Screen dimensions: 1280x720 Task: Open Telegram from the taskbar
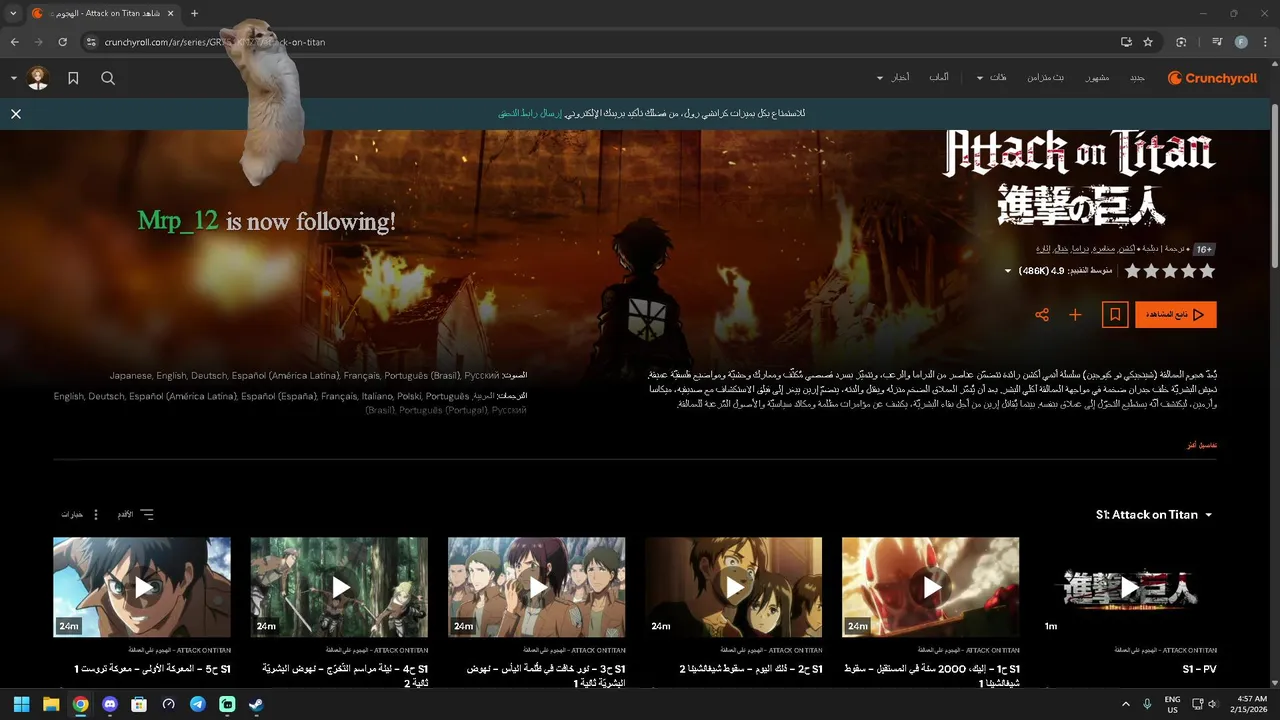(198, 704)
